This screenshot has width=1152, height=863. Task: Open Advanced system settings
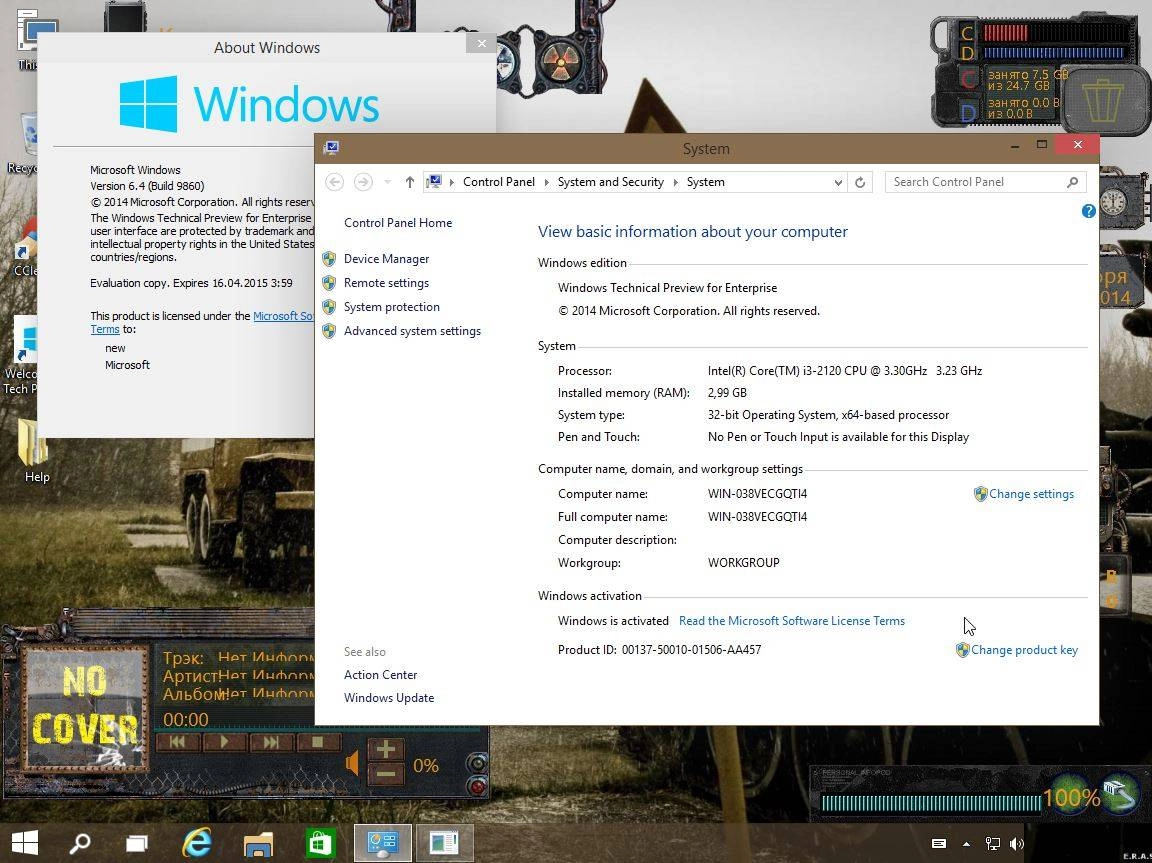point(412,331)
